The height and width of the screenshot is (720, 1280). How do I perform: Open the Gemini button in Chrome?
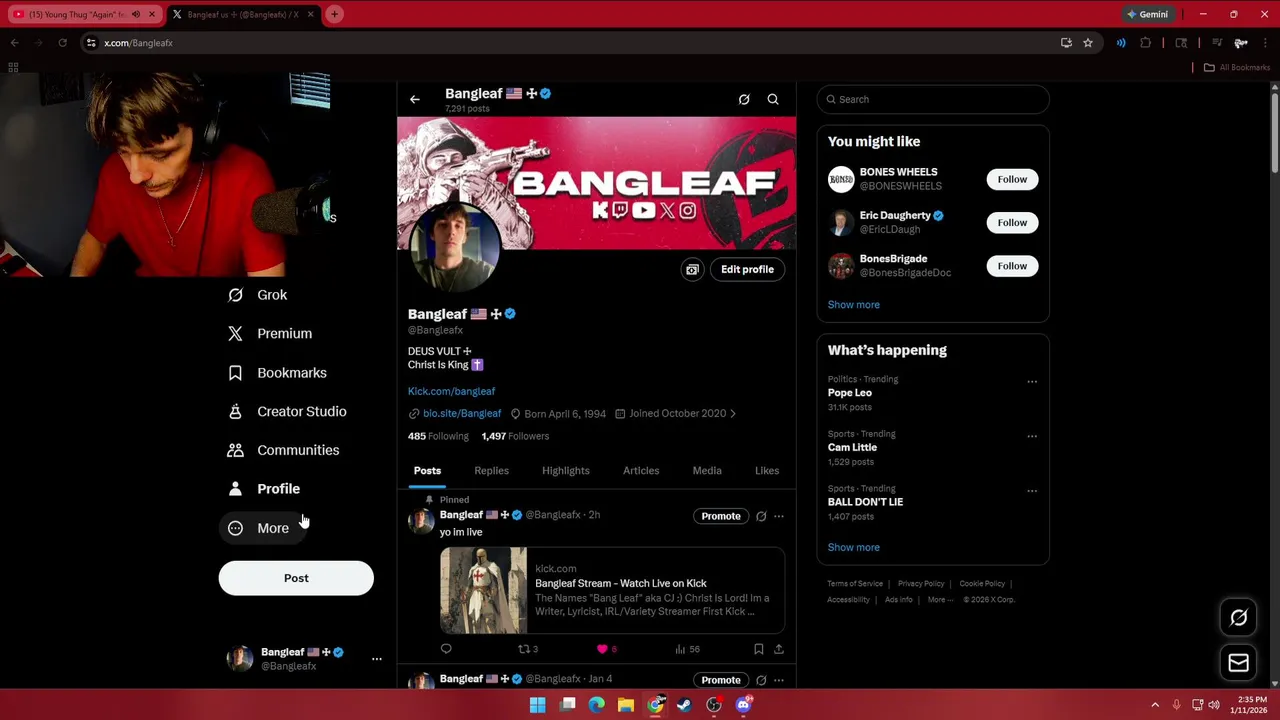click(1147, 15)
